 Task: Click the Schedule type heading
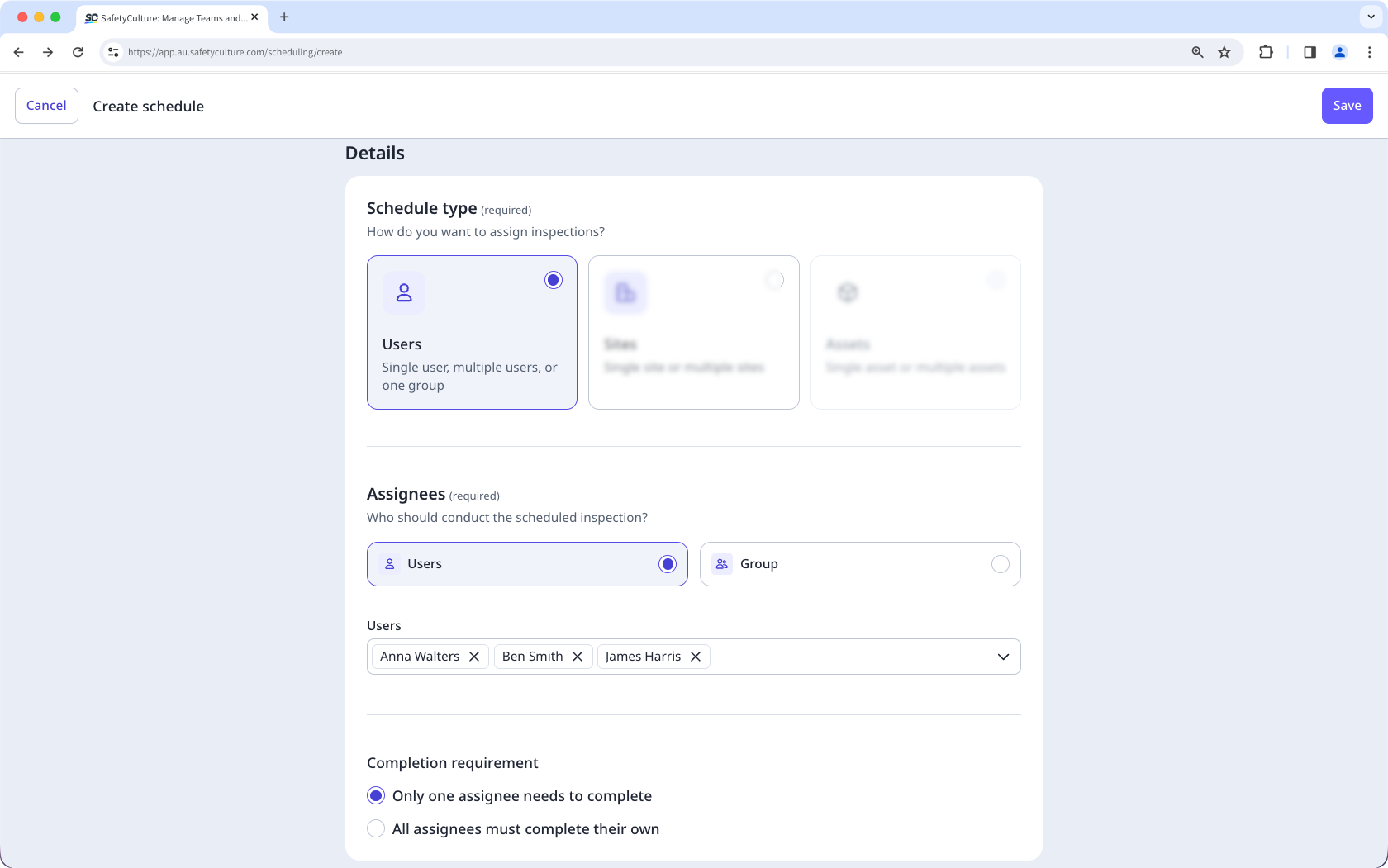point(421,208)
